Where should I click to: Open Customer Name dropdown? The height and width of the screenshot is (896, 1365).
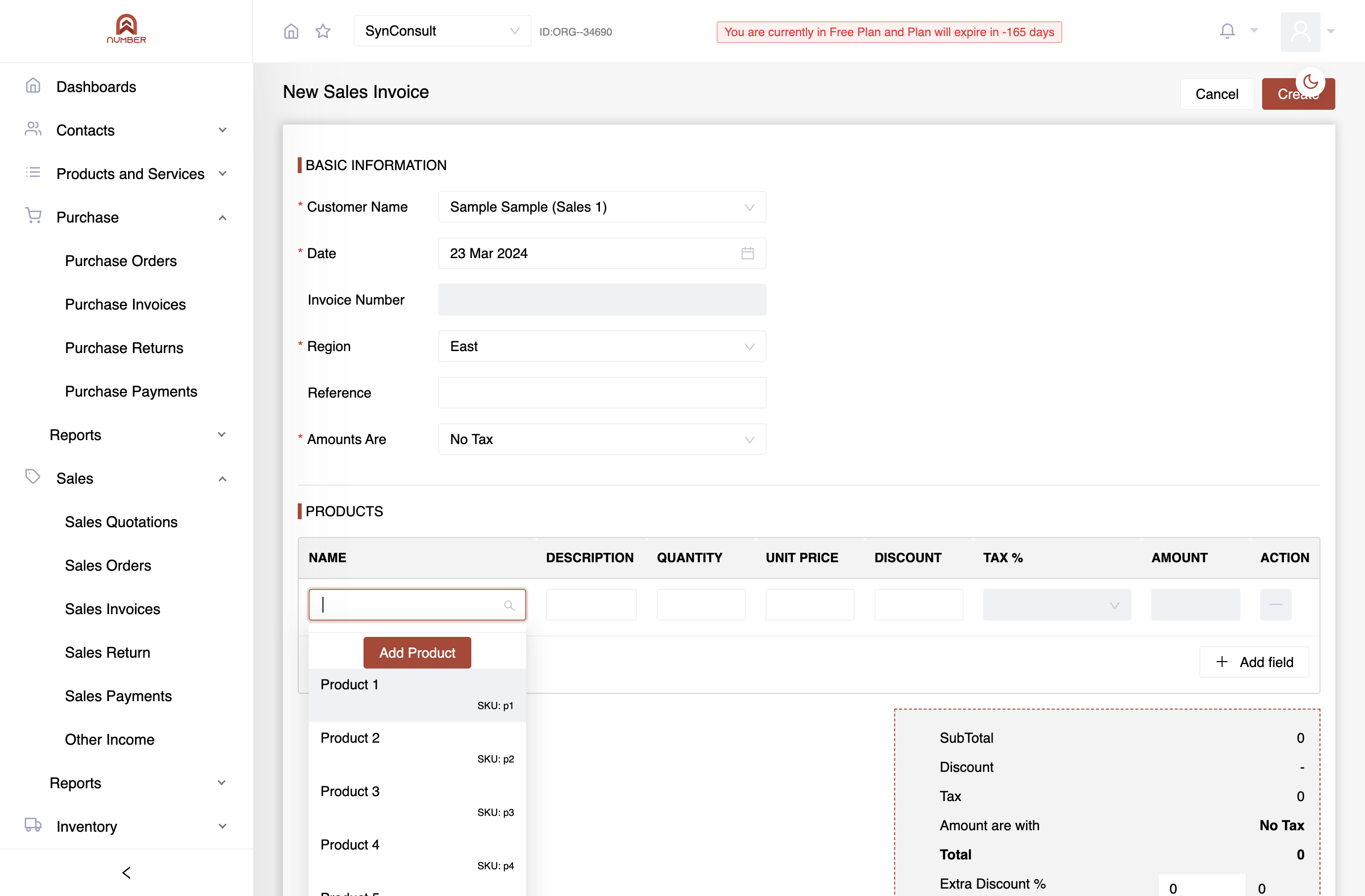[601, 207]
